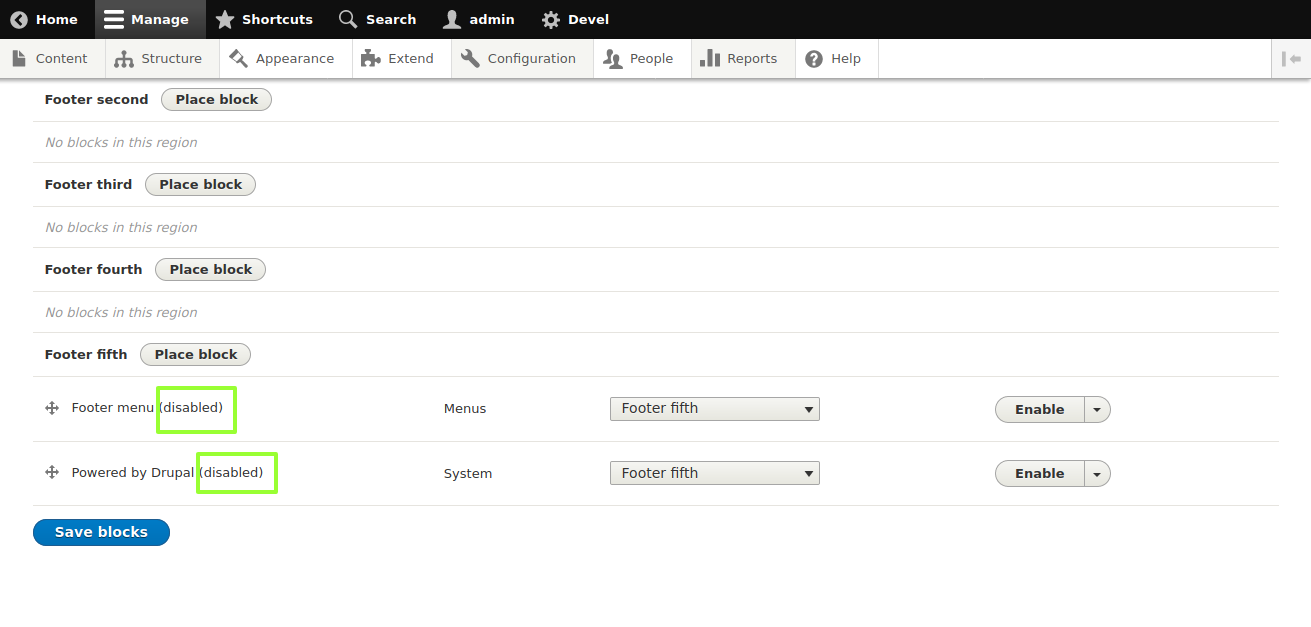Open the Reports bar-chart menu

(710, 59)
